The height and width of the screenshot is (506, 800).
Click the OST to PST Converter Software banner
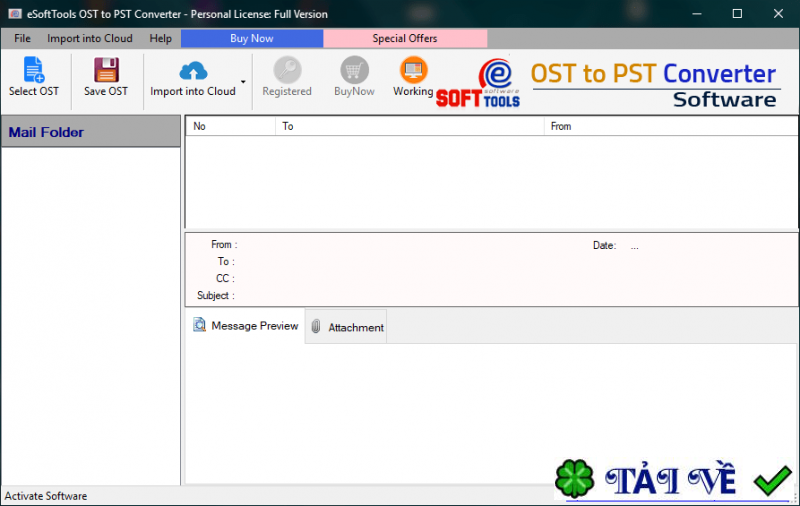(655, 84)
